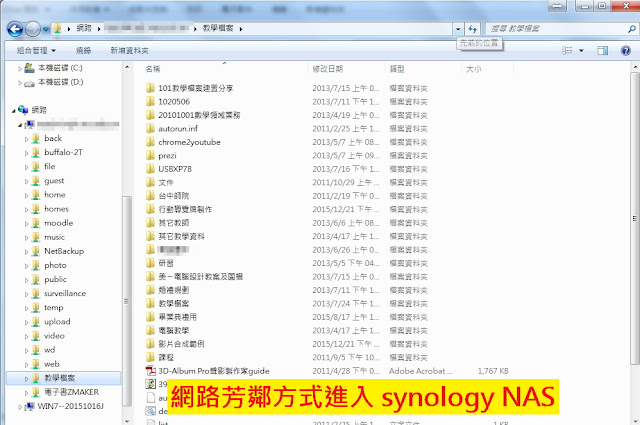This screenshot has width=640, height=425.
Task: Open the recent locations dropdown arrow
Action: (x=46, y=29)
